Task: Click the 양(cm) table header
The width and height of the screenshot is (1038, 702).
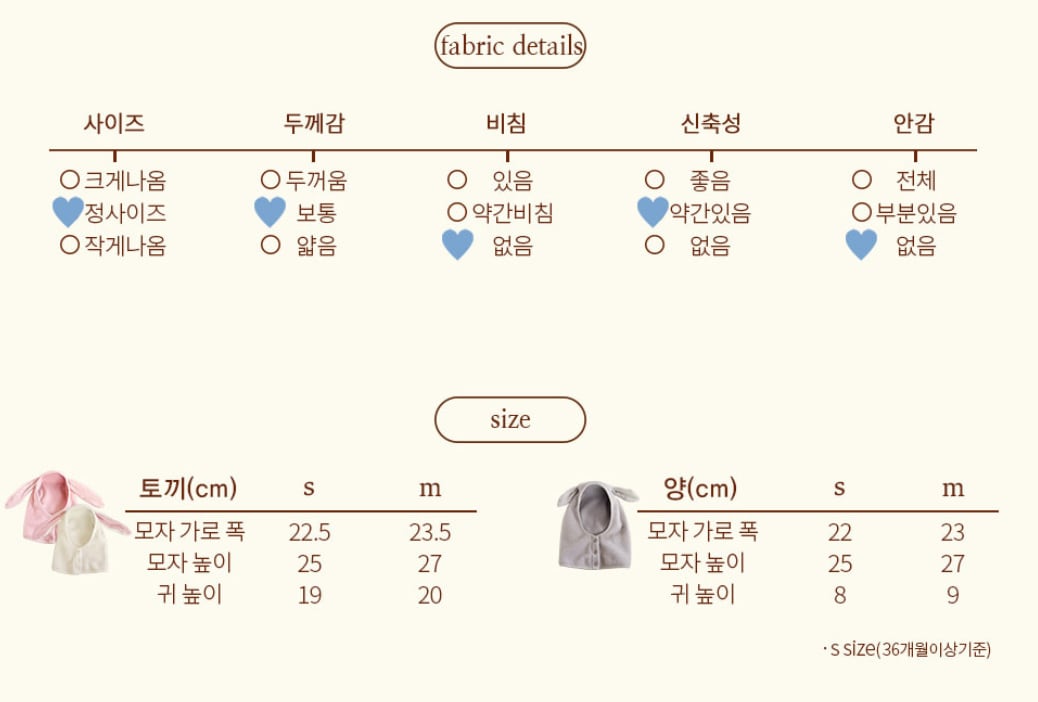Action: click(700, 488)
